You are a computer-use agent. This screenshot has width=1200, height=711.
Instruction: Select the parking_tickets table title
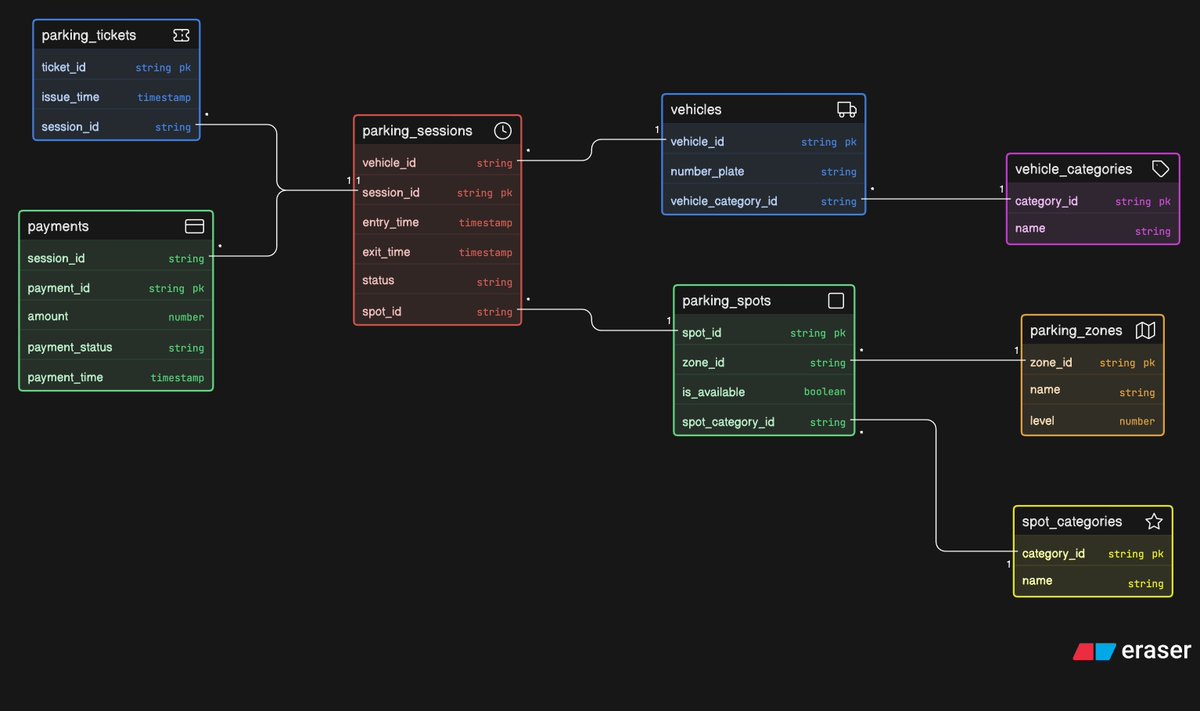pos(89,35)
